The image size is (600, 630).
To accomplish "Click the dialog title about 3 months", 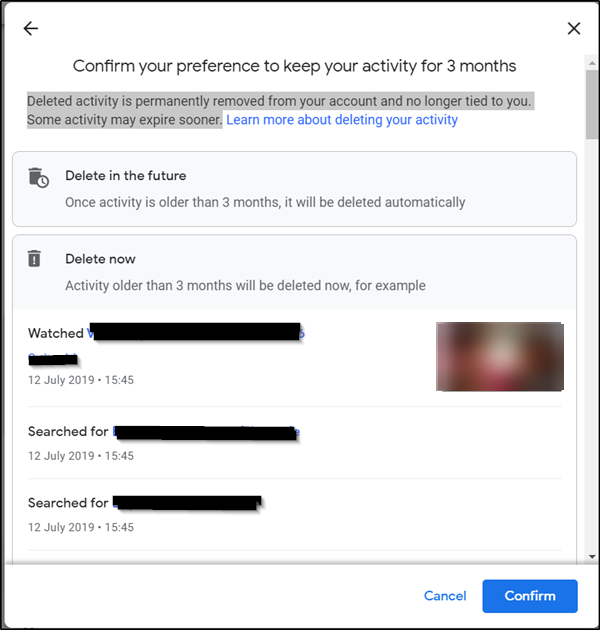I will click(295, 67).
